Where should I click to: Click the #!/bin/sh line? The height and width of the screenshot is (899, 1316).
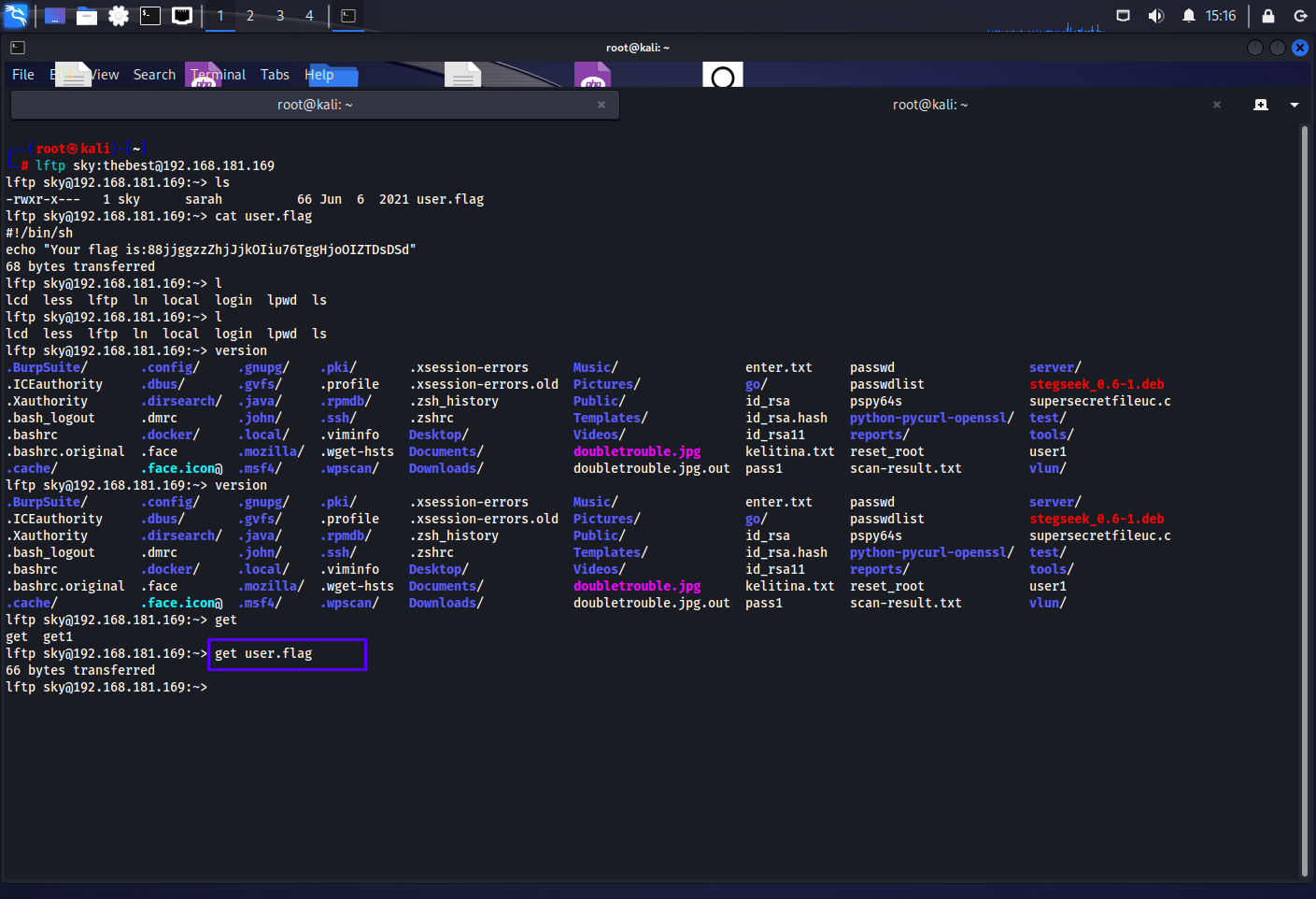(x=39, y=233)
